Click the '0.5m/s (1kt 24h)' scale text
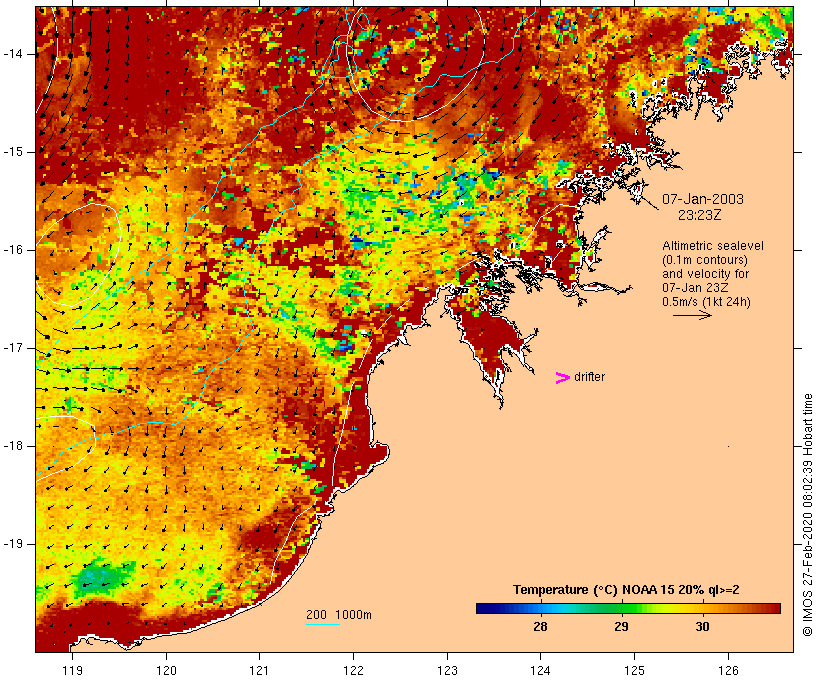Image resolution: width=820 pixels, height=680 pixels. pyautogui.click(x=707, y=302)
